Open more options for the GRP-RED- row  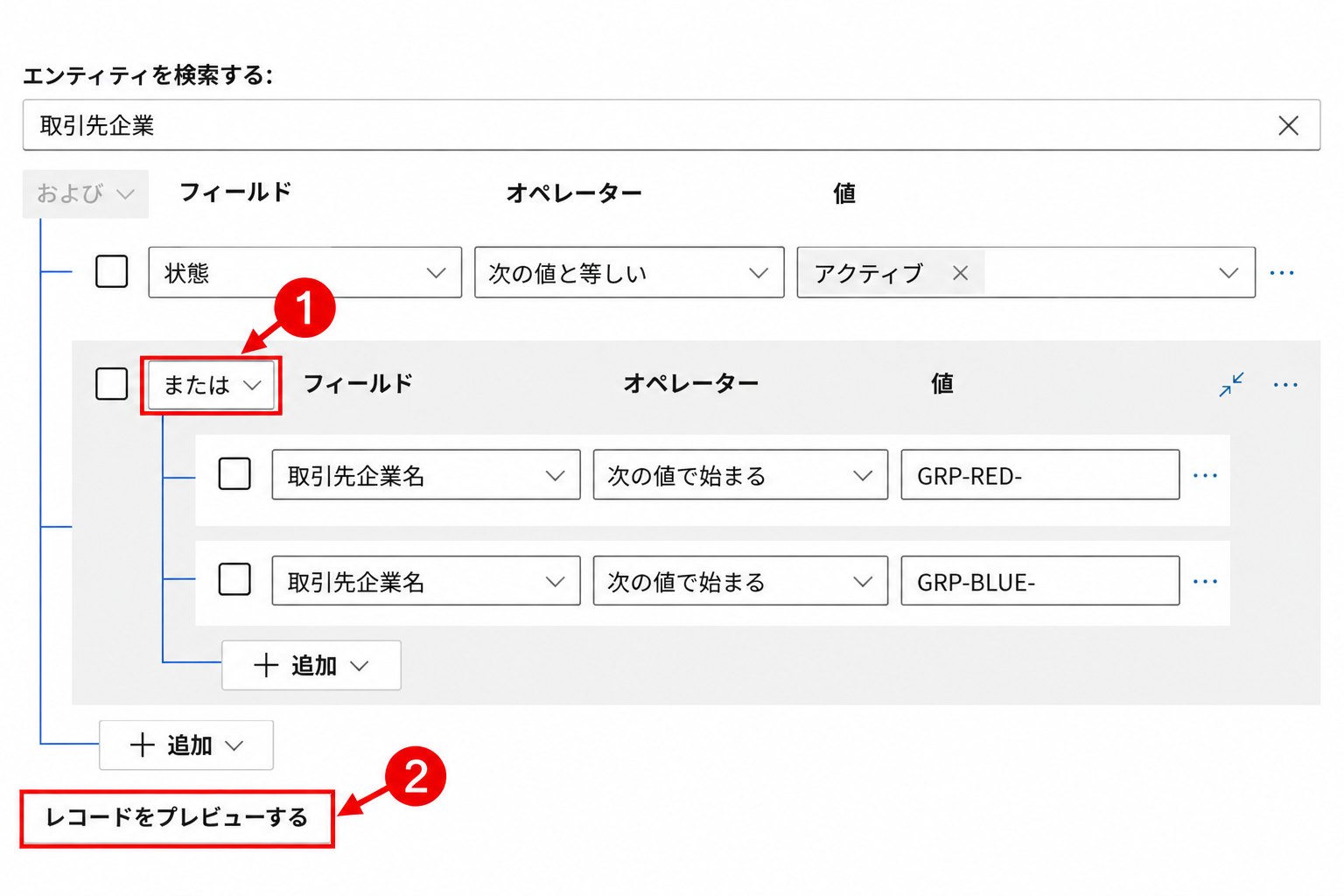tap(1205, 475)
